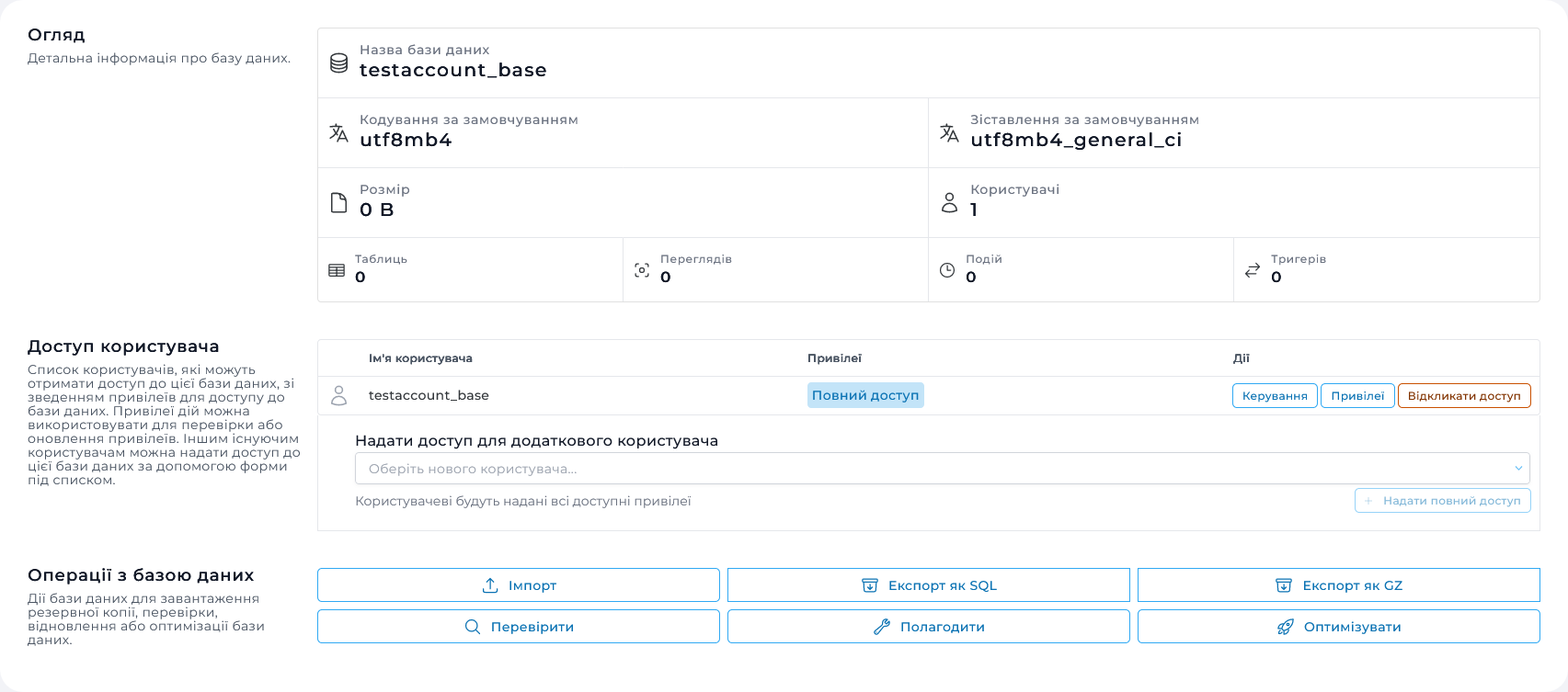The width and height of the screenshot is (1568, 692).
Task: Click the Керування button
Action: (x=1275, y=396)
